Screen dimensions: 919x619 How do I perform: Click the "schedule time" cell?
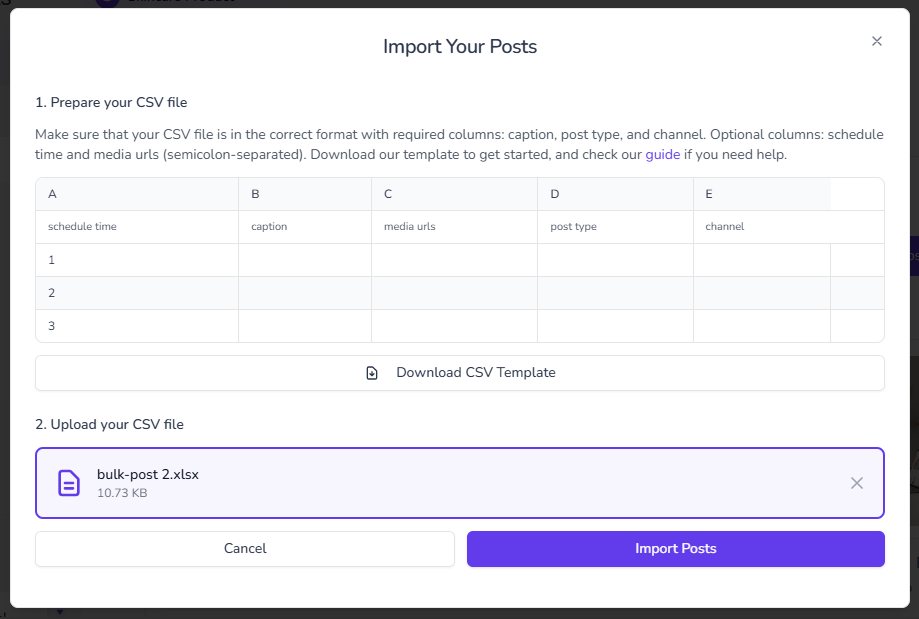[137, 227]
